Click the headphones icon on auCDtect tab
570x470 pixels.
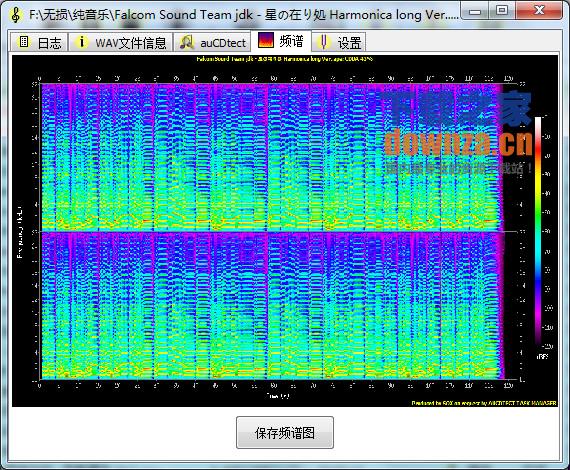tap(187, 42)
